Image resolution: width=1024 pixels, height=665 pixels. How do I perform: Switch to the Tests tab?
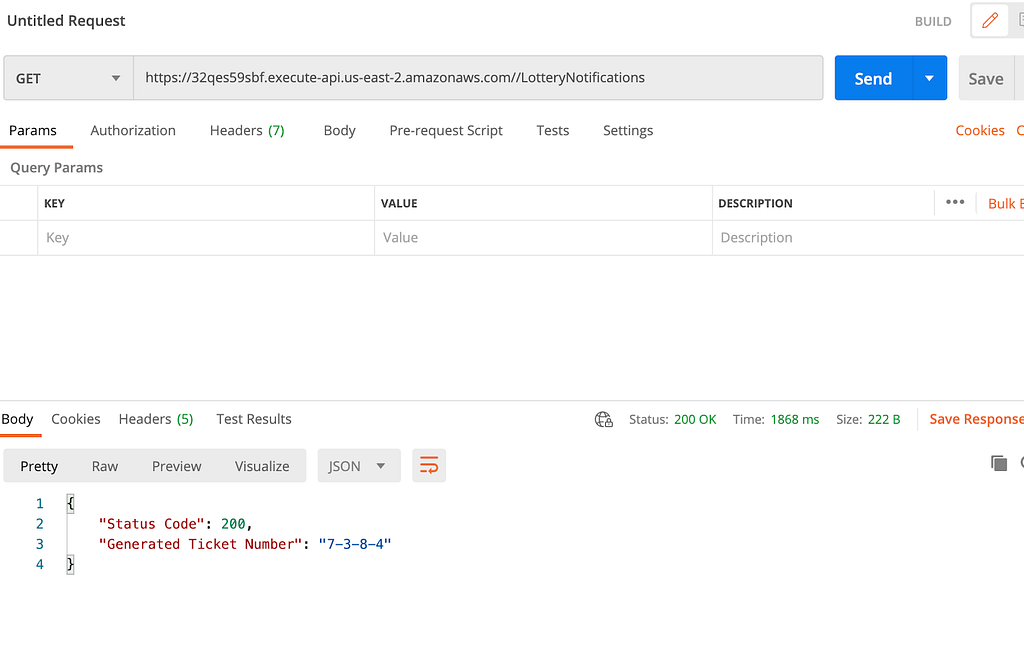(552, 131)
